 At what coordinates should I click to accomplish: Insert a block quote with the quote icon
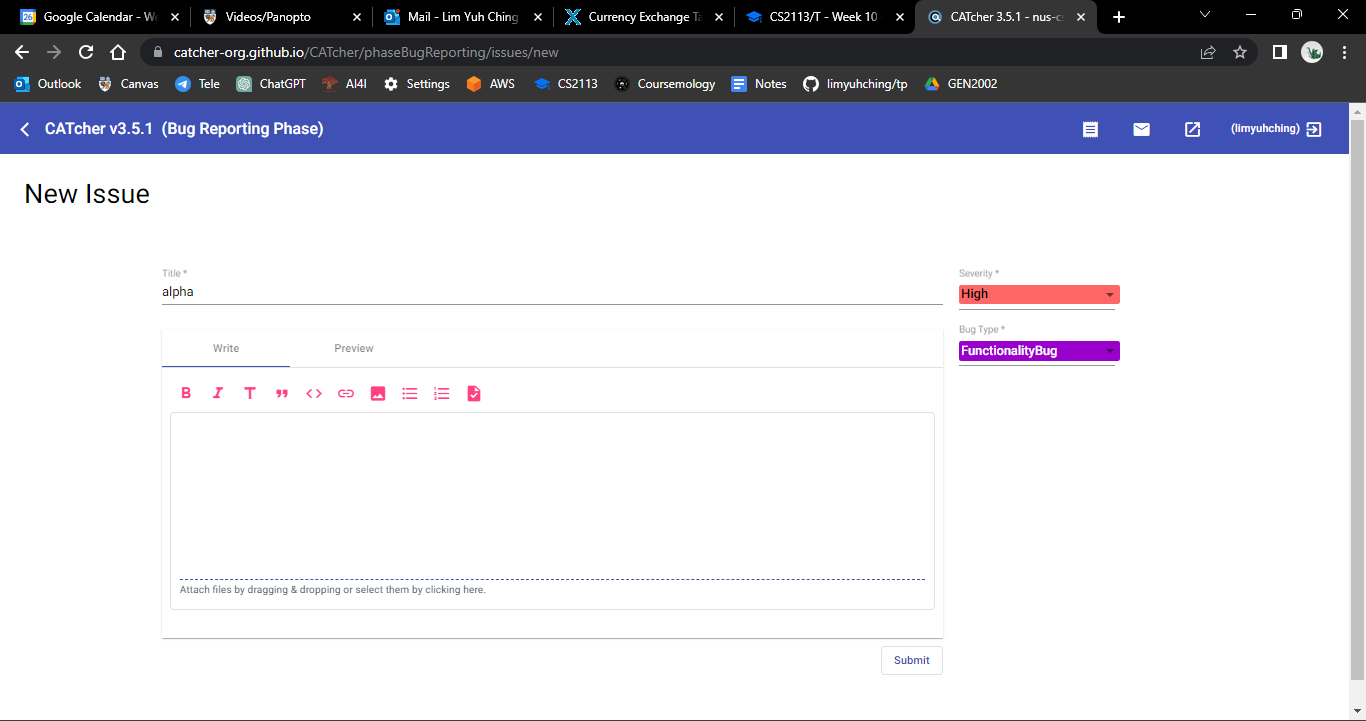pyautogui.click(x=282, y=393)
